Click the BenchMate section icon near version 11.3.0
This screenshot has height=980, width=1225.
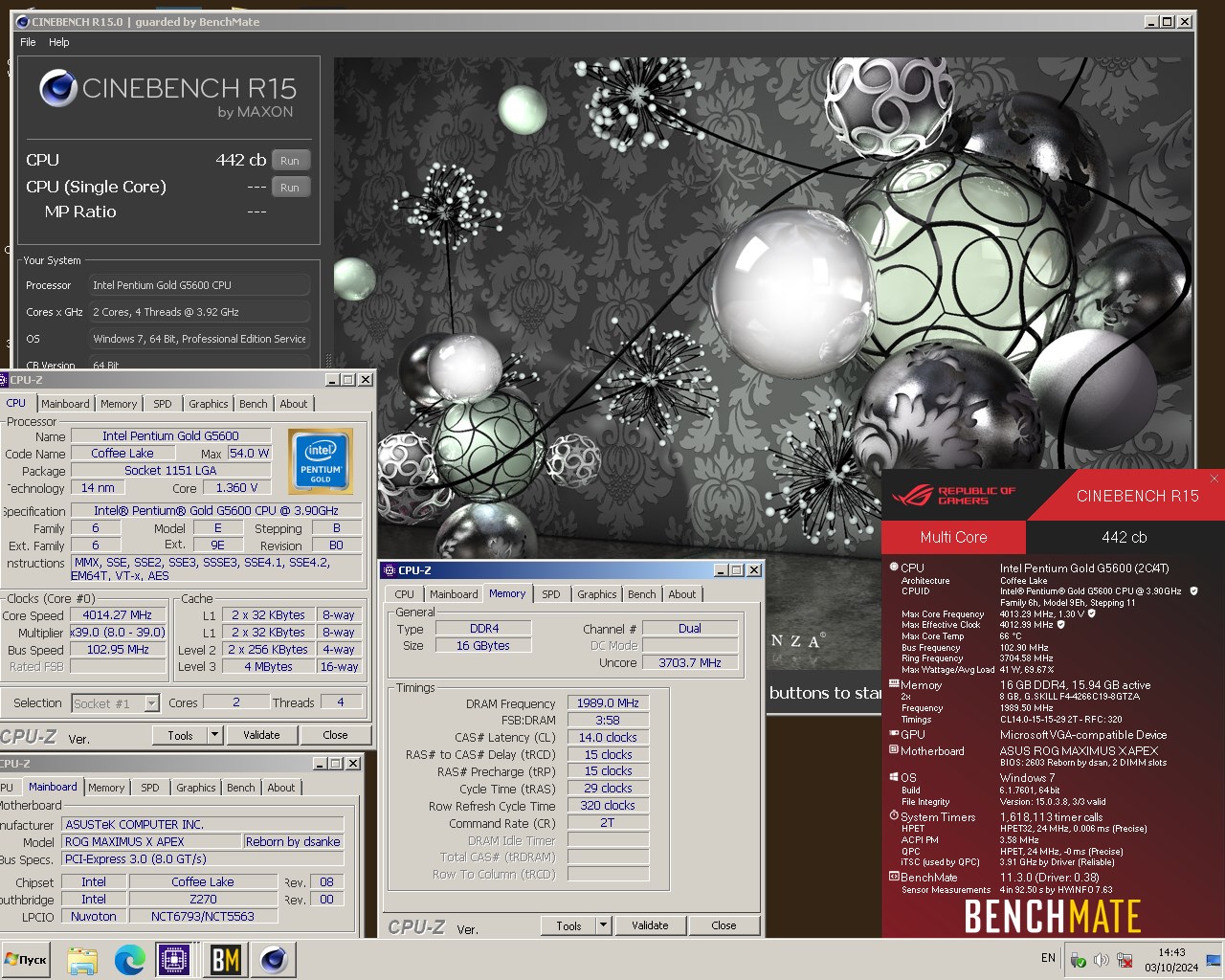point(894,877)
